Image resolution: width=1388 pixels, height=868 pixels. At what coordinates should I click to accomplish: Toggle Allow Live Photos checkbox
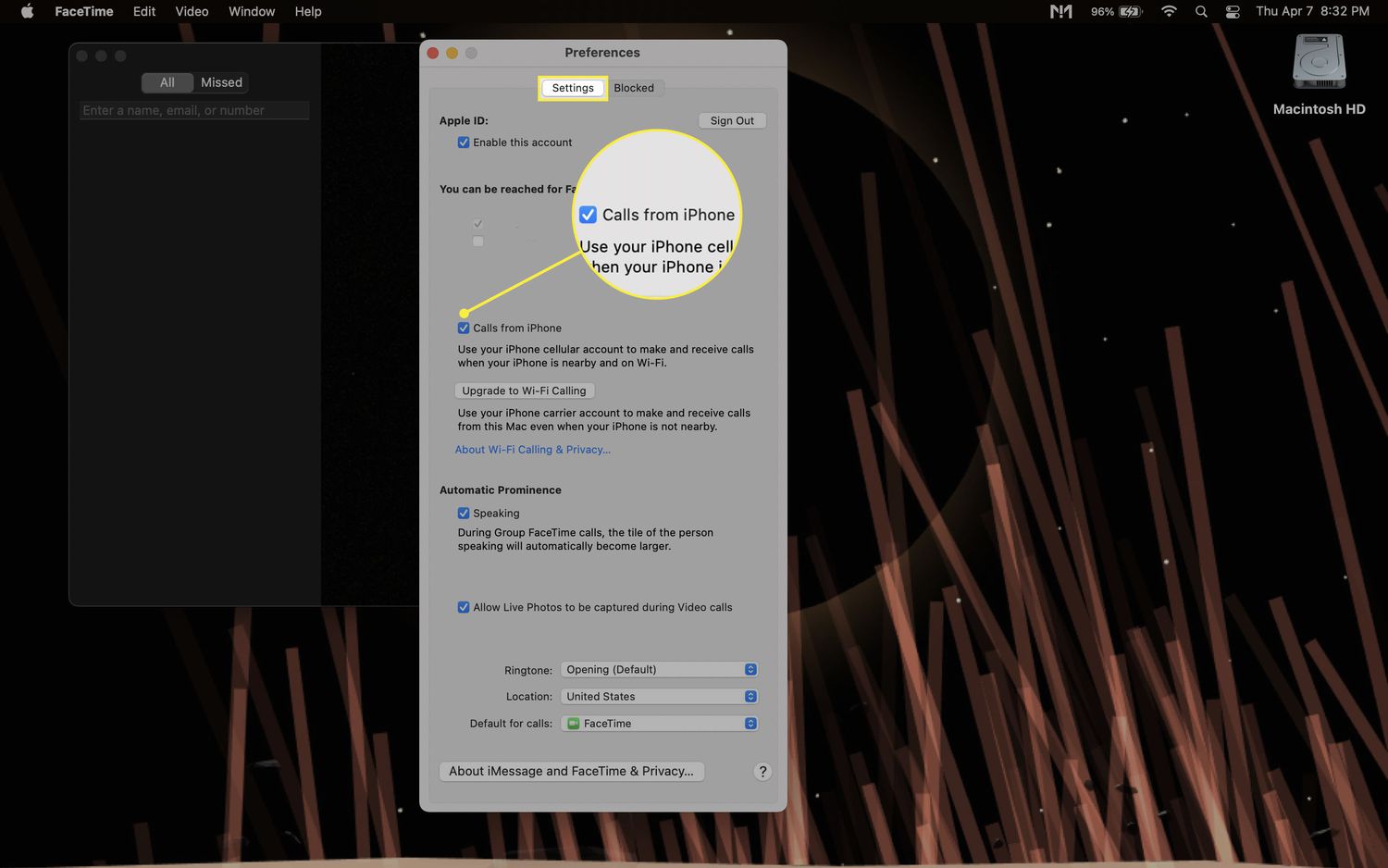tap(464, 608)
